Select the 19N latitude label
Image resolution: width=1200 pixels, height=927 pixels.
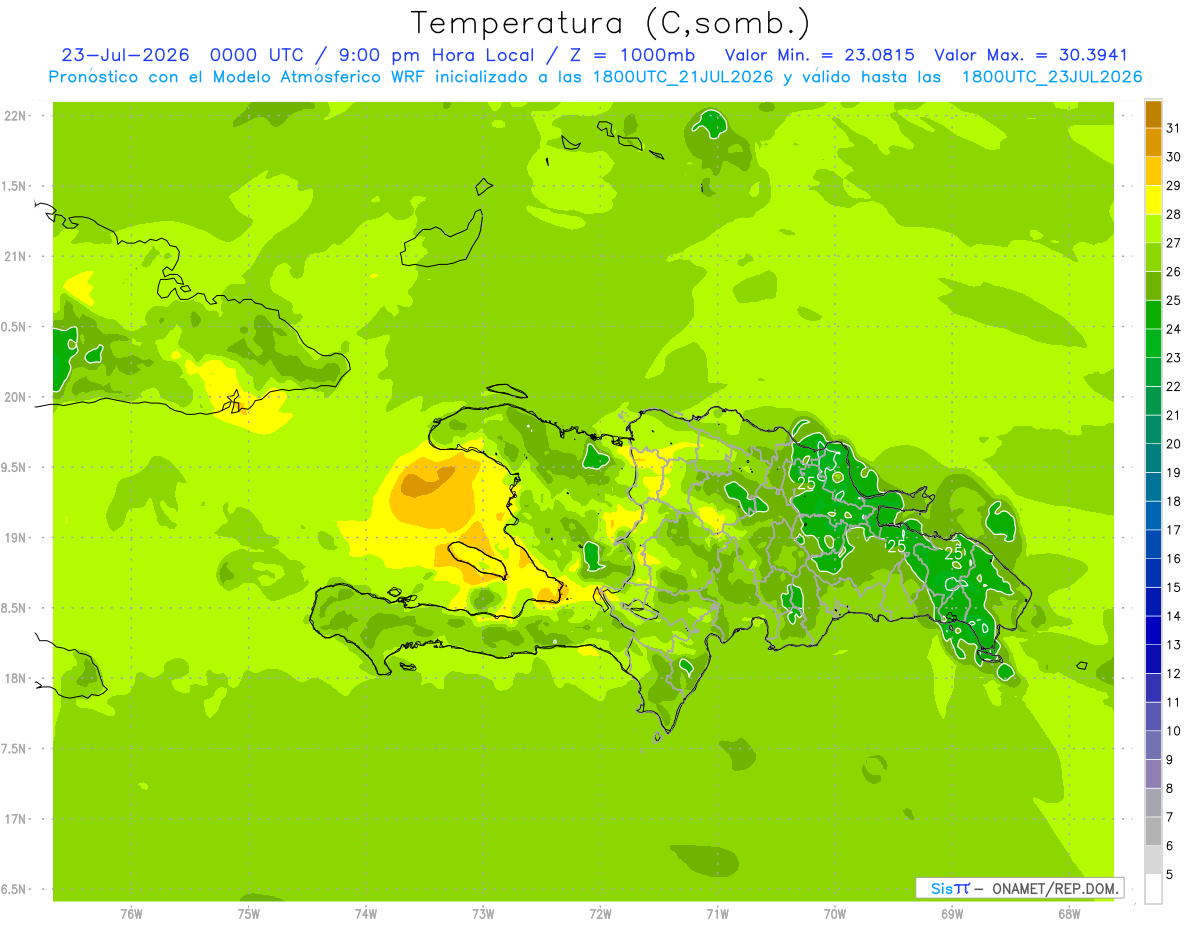pyautogui.click(x=15, y=538)
